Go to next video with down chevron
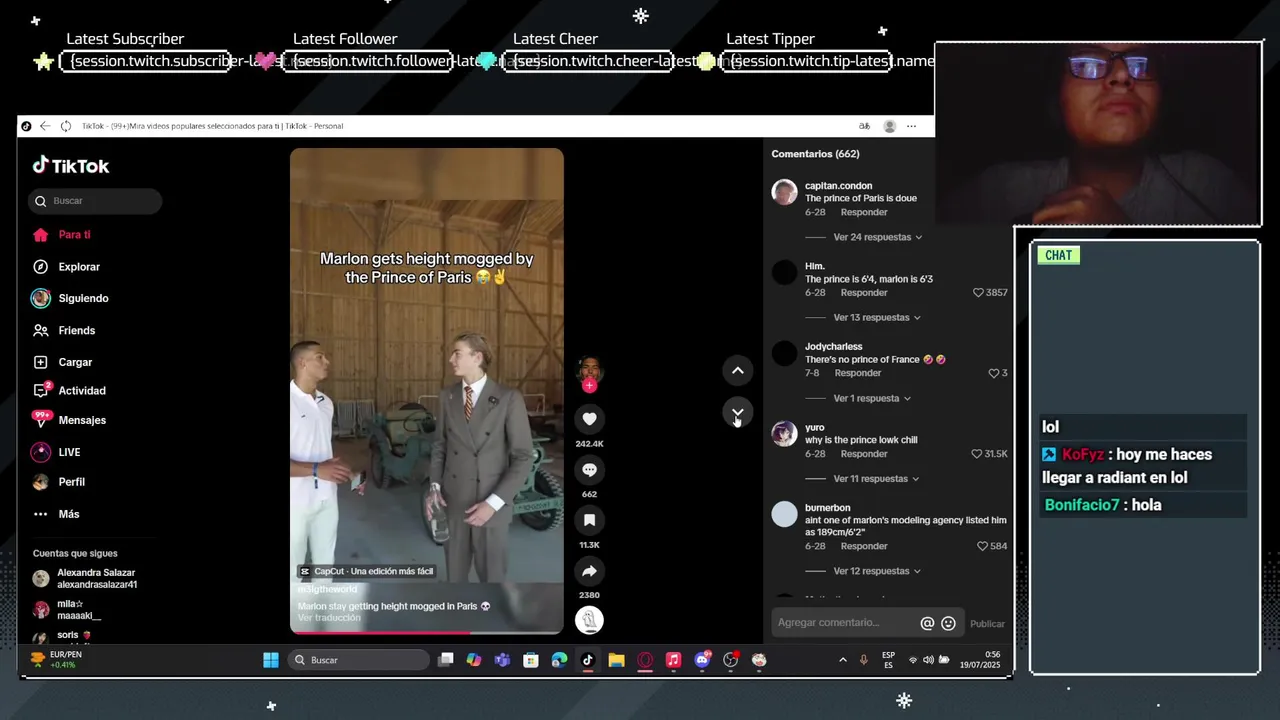This screenshot has width=1280, height=720. coord(737,413)
